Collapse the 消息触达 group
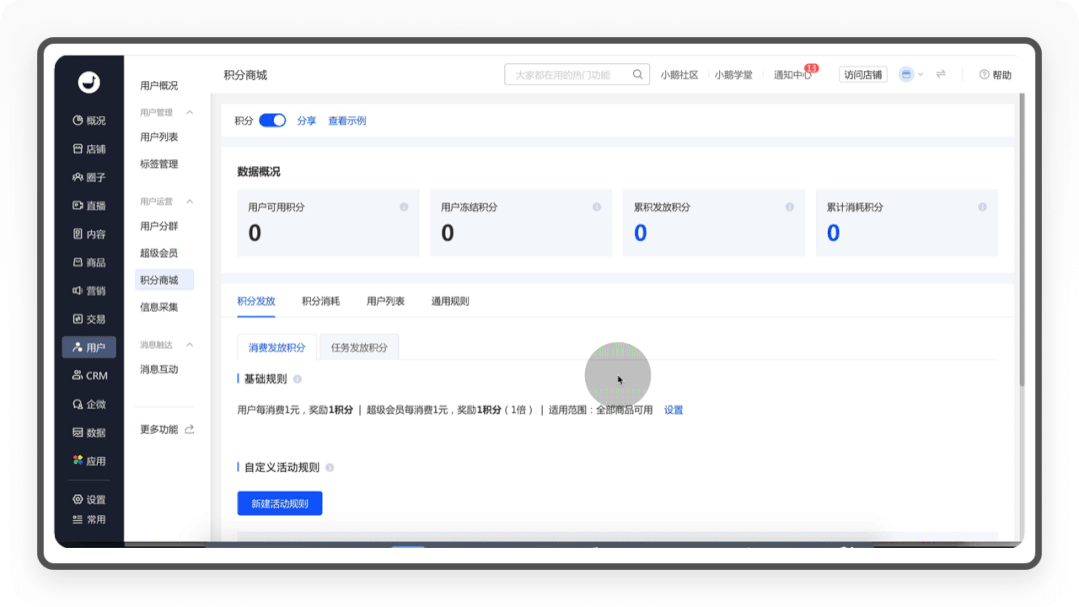 (189, 345)
